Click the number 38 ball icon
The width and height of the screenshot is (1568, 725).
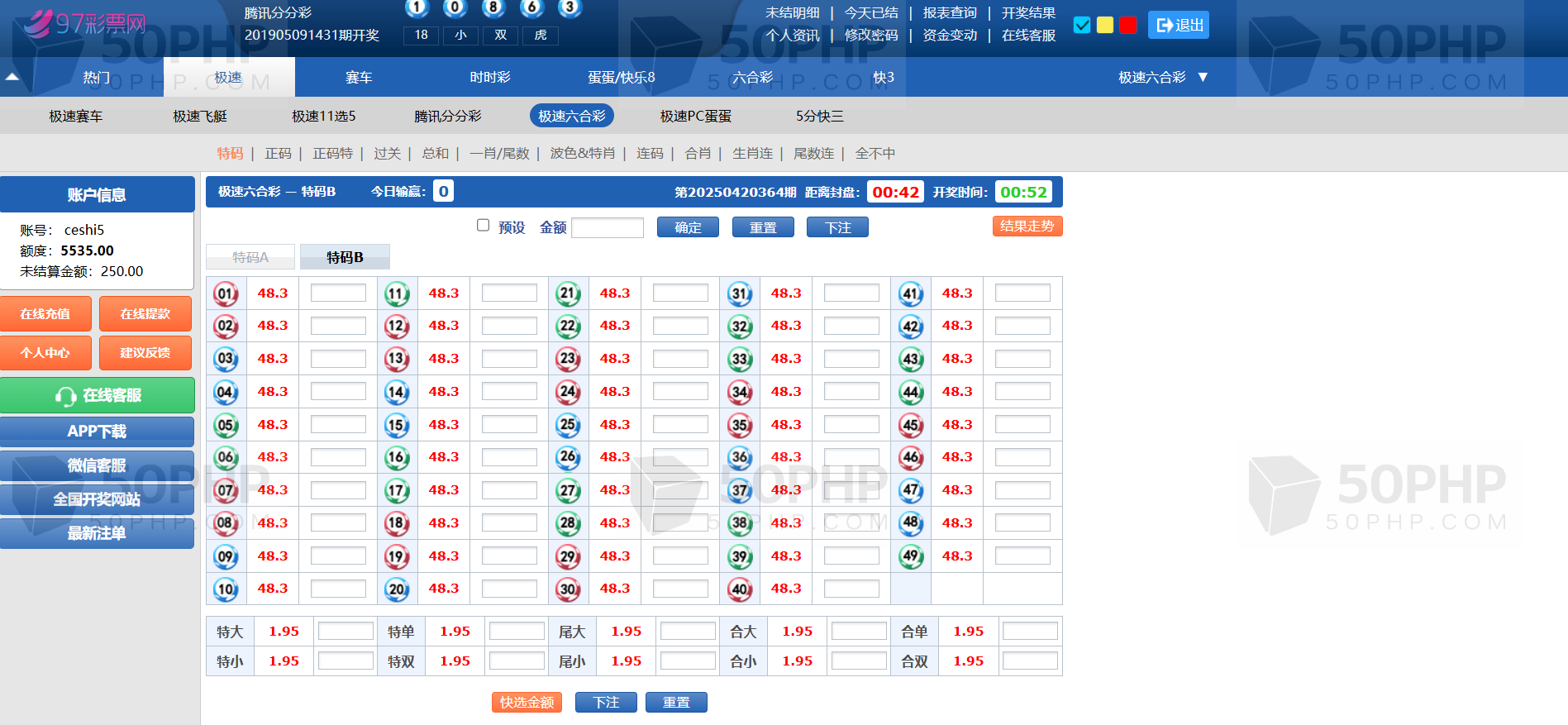[740, 523]
